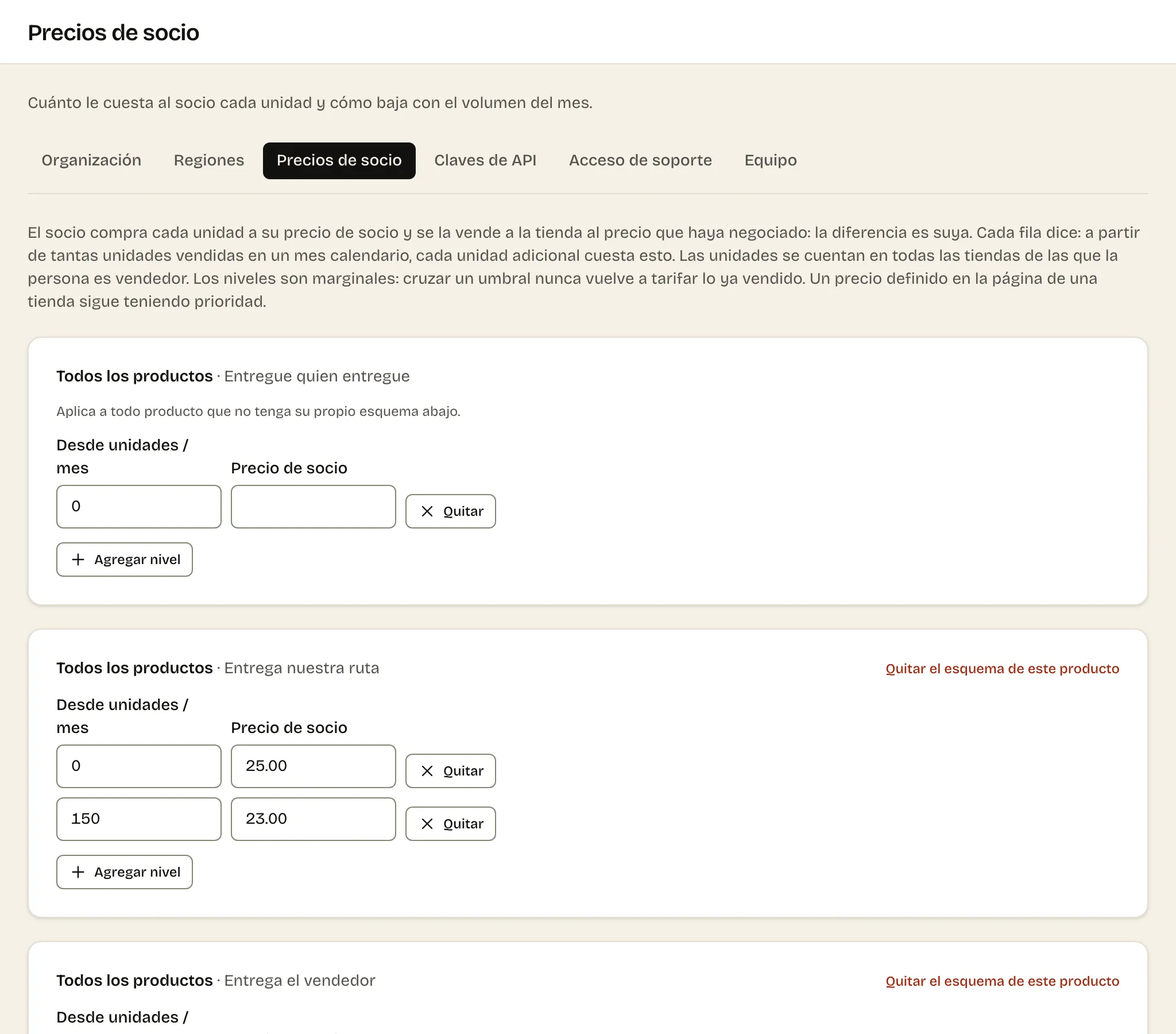Image resolution: width=1176 pixels, height=1034 pixels.
Task: Click the plus icon of Agregar nivel under Entrega nuestra ruta
Action: point(78,872)
